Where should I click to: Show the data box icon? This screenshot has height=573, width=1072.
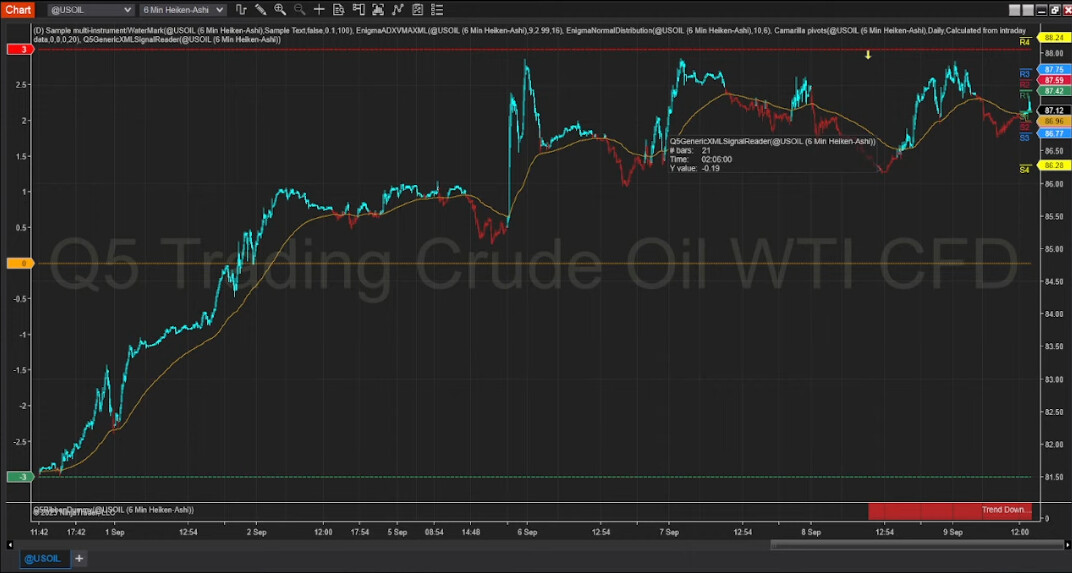pyautogui.click(x=339, y=10)
